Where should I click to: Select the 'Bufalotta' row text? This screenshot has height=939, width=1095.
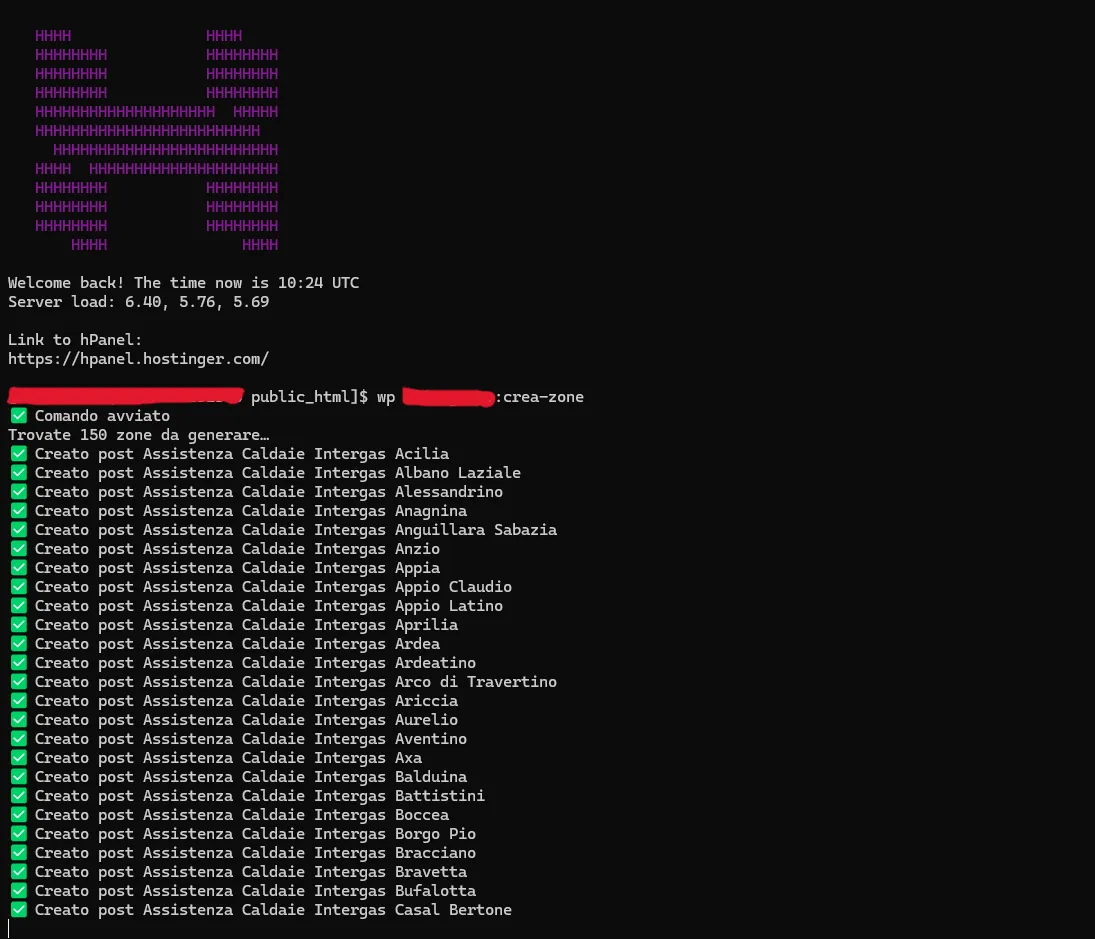click(255, 891)
